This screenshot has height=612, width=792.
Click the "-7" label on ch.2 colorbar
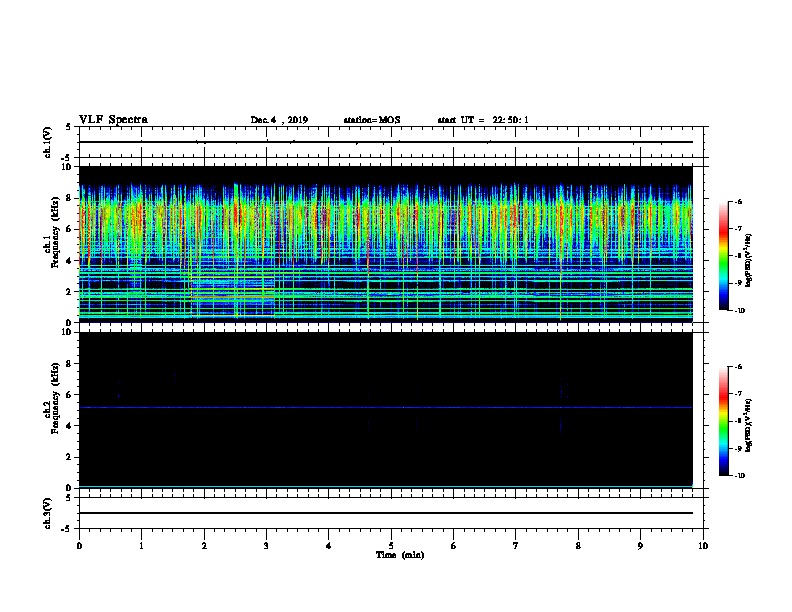pos(738,394)
